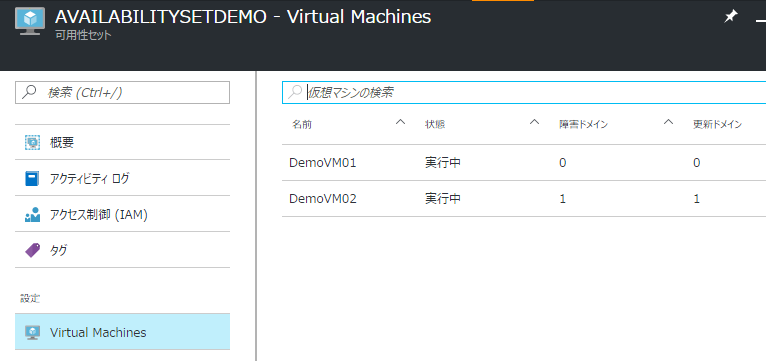The width and height of the screenshot is (766, 361).
Task: Focus the 検索 (Ctrl+/) sidebar search box
Action: tap(122, 92)
